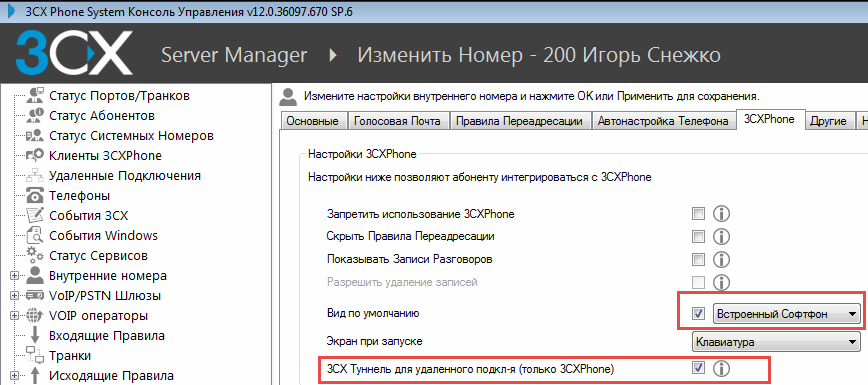Image resolution: width=868 pixels, height=385 pixels.
Task: Toggle 3CX Туннель для удаленного подкл-я checkbox
Action: coord(699,367)
